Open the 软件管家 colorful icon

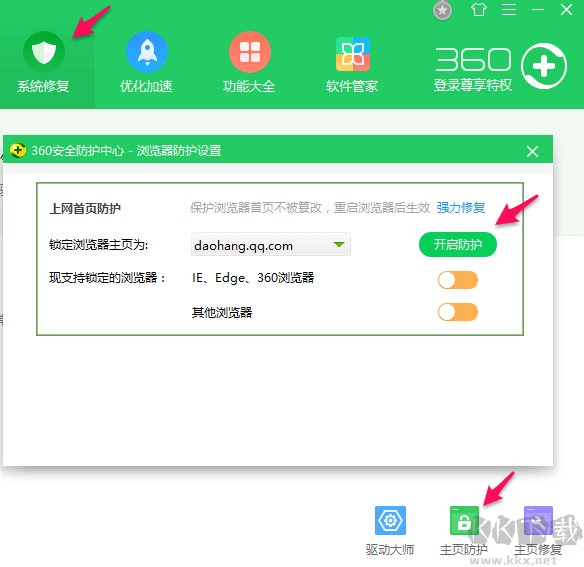point(353,54)
